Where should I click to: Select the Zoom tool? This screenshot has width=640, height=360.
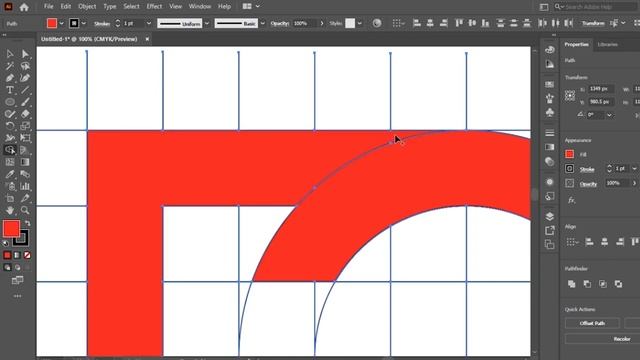[25, 210]
